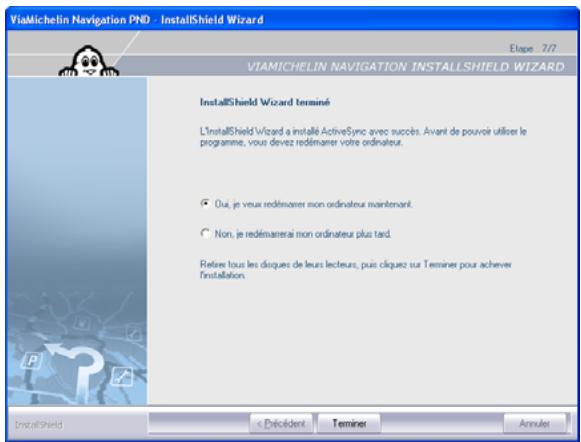This screenshot has height=442, width=581.
Task: Go back with the Précédent button
Action: click(281, 423)
